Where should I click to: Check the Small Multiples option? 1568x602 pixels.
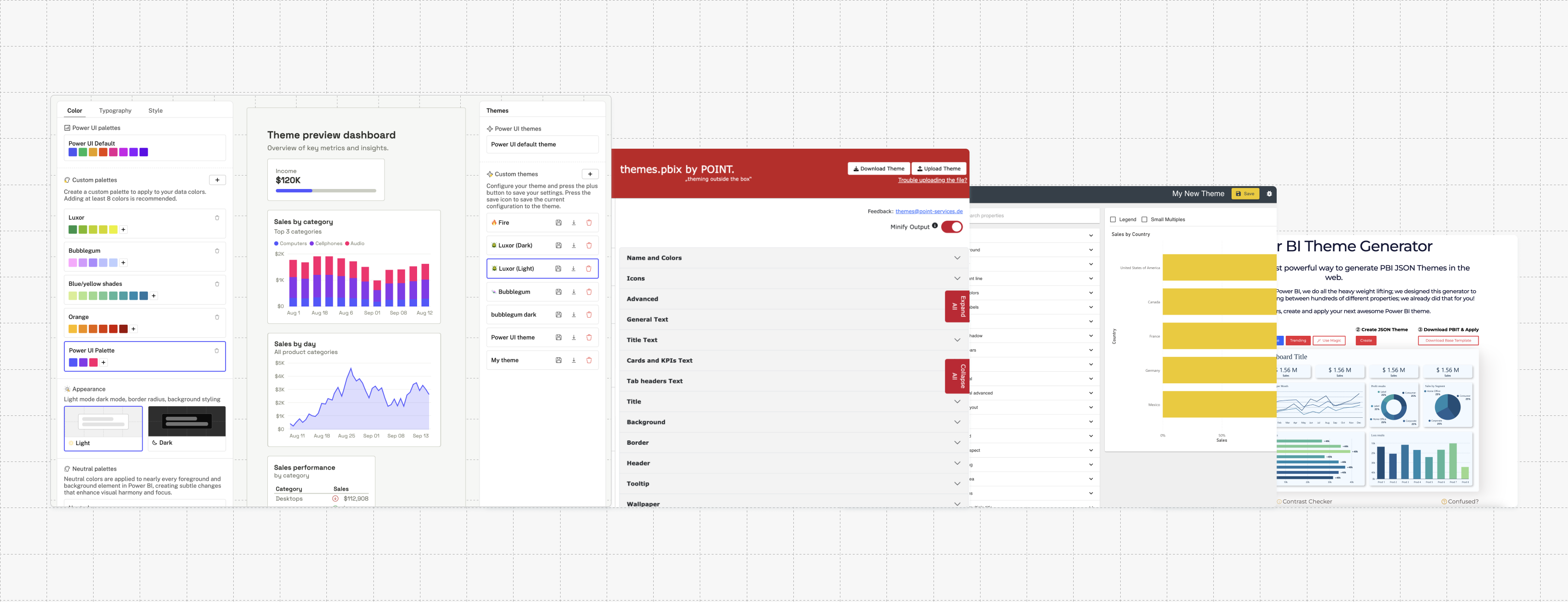[1145, 219]
